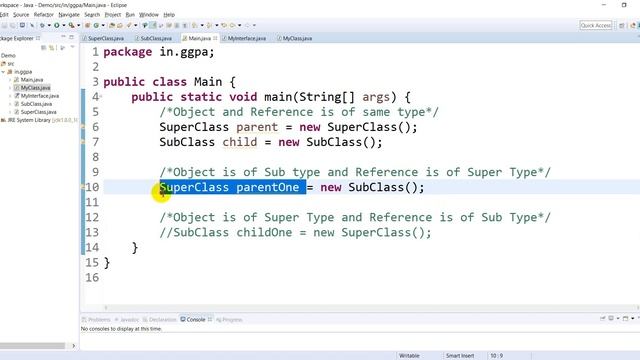The height and width of the screenshot is (360, 640).
Task: Click the Display Selected Console icon
Action: (x=611, y=318)
